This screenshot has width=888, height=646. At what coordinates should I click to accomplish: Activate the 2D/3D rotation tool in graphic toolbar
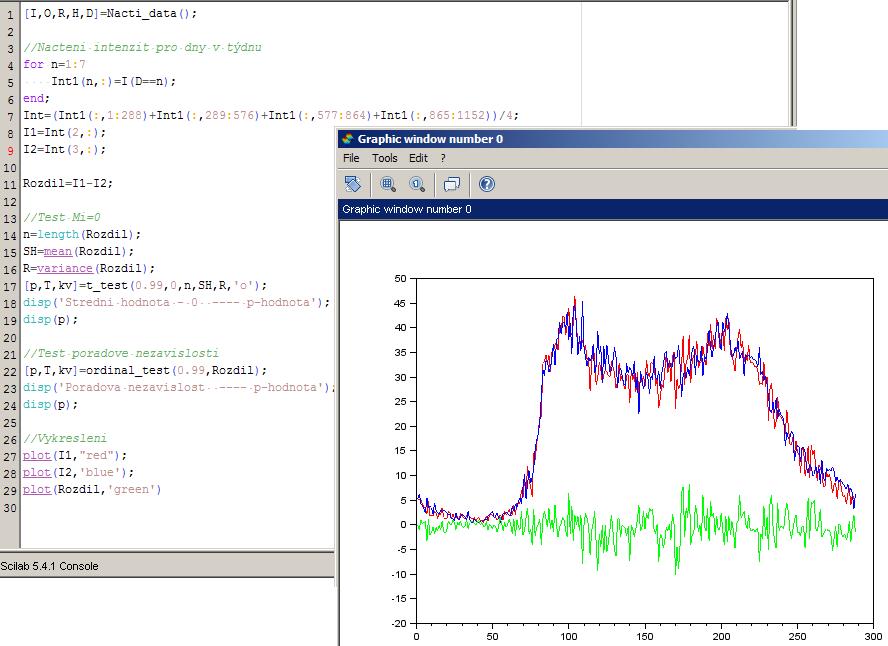[353, 184]
